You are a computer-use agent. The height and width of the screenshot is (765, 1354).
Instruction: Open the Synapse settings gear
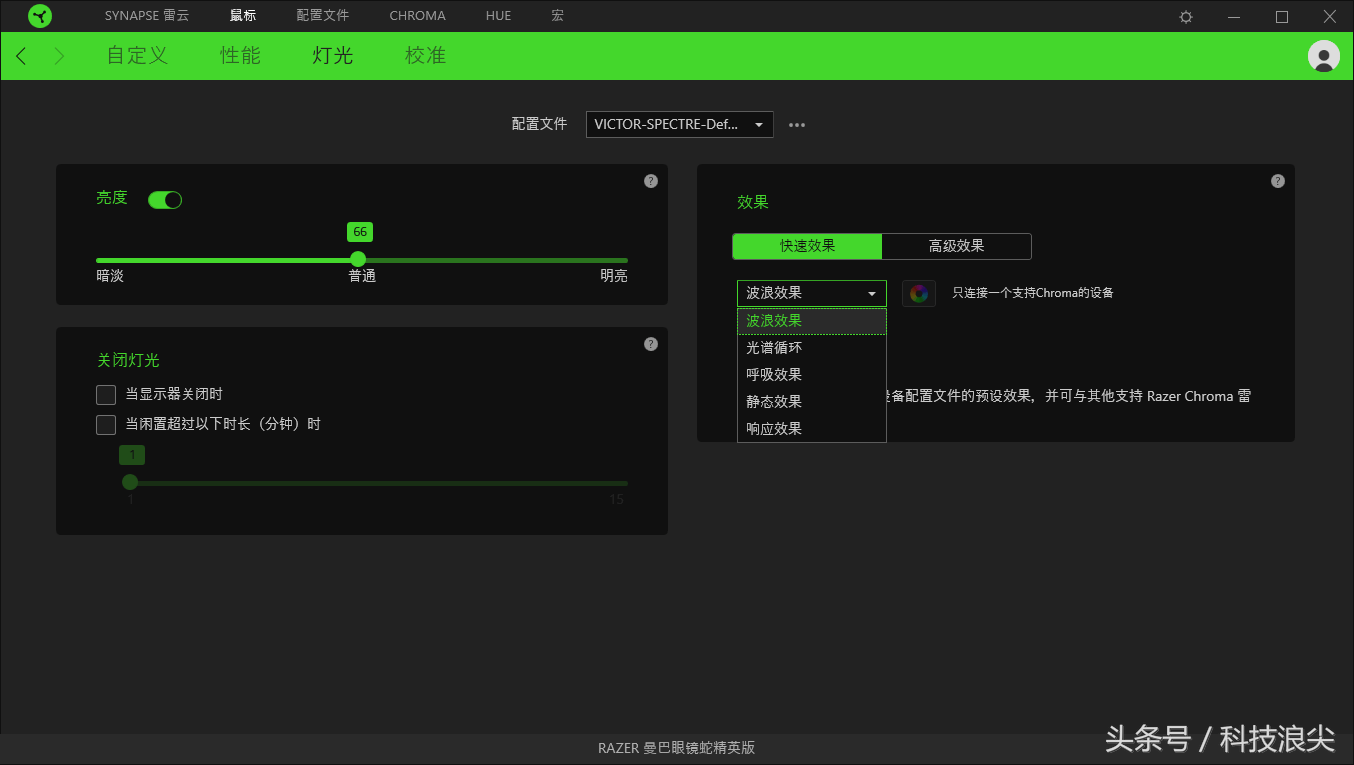pyautogui.click(x=1185, y=16)
